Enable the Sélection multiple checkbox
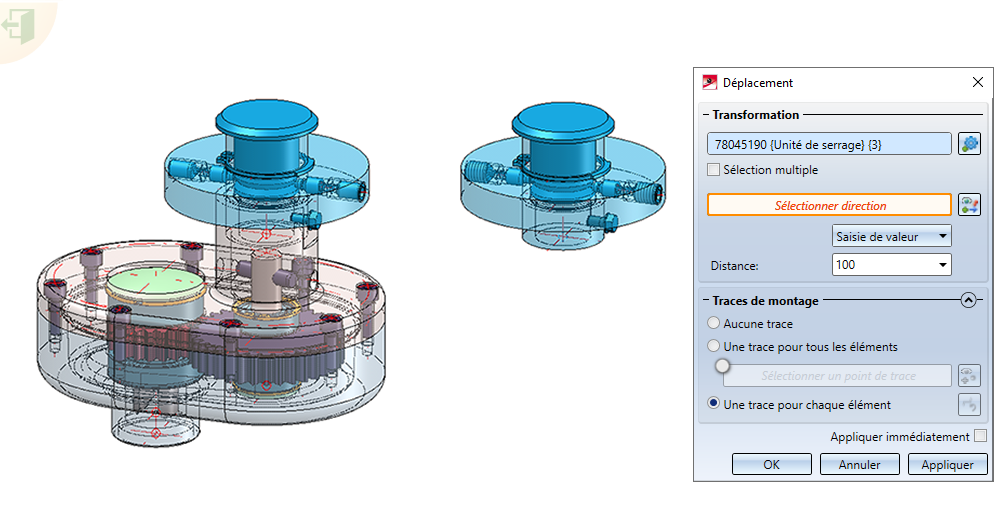This screenshot has height=531, width=1003. (713, 170)
